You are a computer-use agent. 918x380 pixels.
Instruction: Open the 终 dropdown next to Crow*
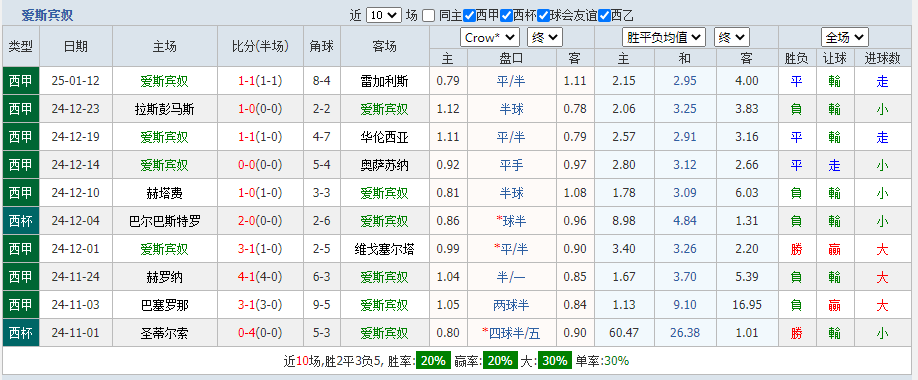(x=544, y=37)
